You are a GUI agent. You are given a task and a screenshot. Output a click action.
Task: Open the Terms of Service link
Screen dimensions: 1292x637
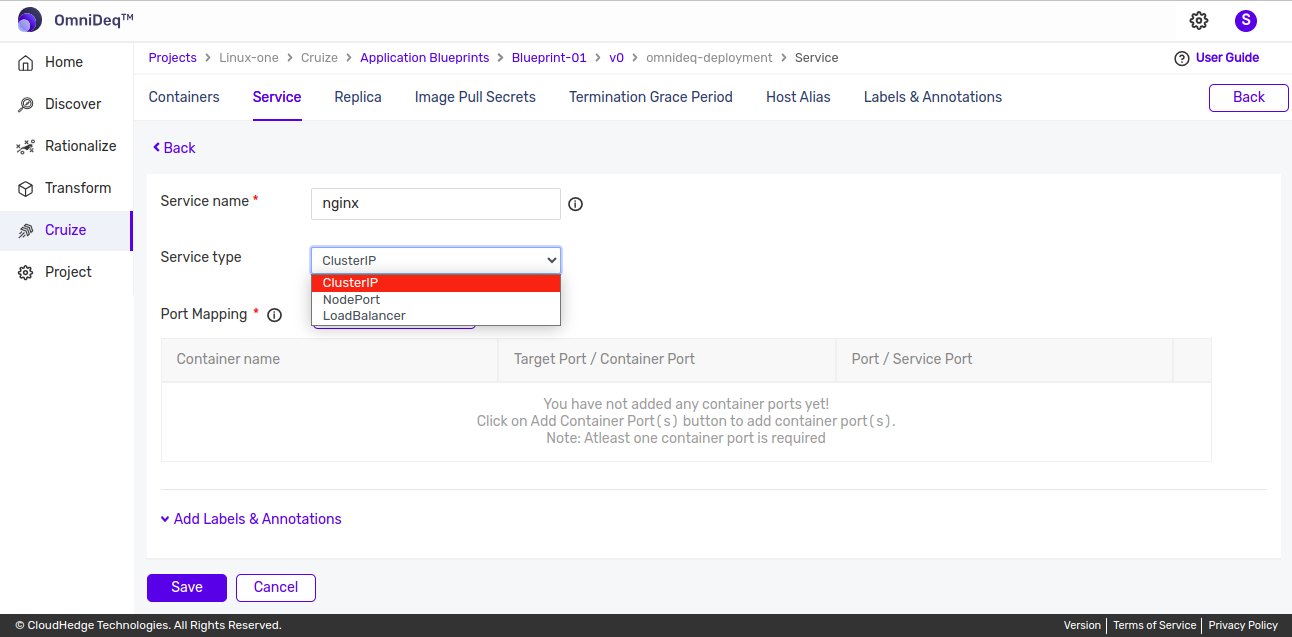[x=1154, y=625]
